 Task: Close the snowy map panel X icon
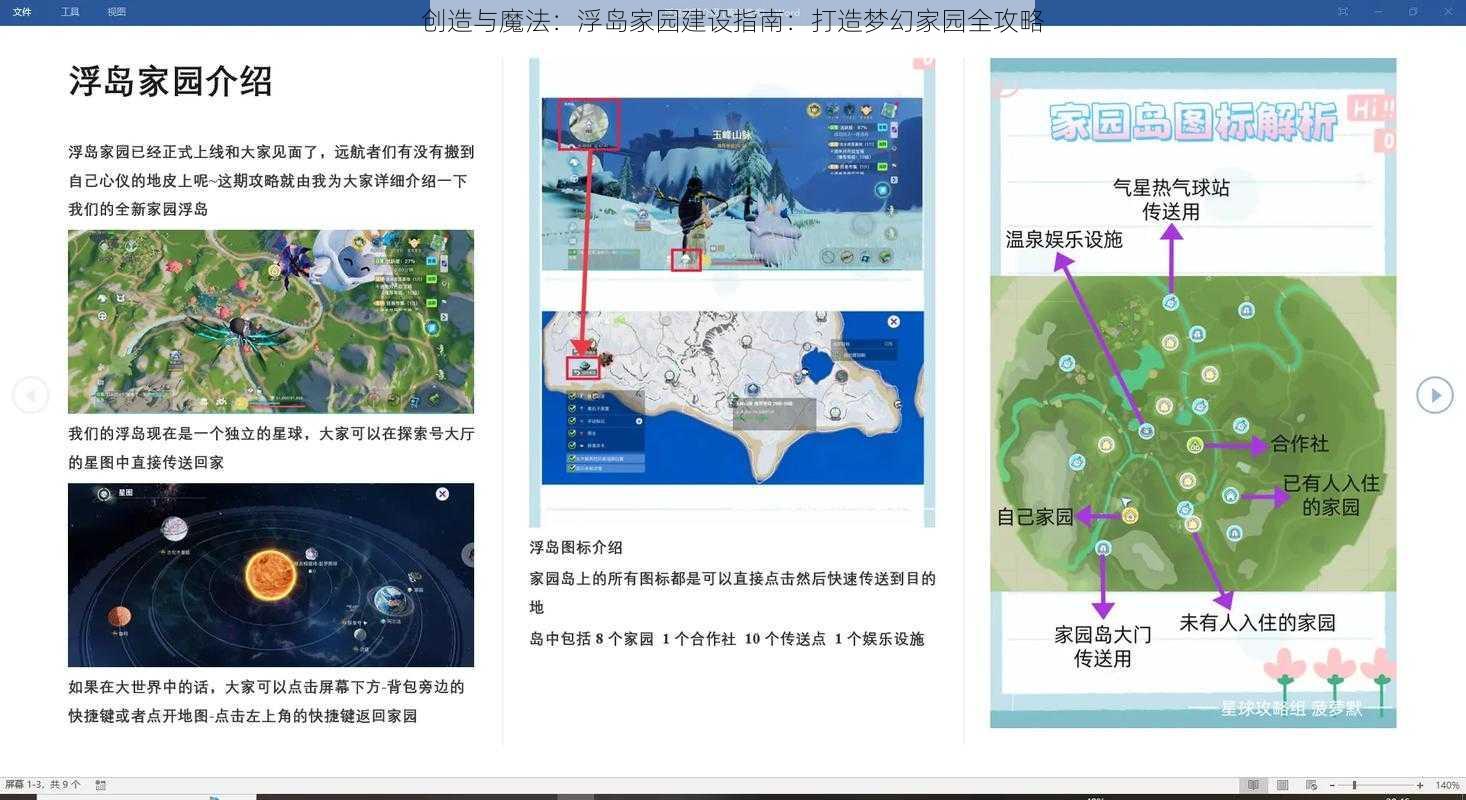pos(893,322)
